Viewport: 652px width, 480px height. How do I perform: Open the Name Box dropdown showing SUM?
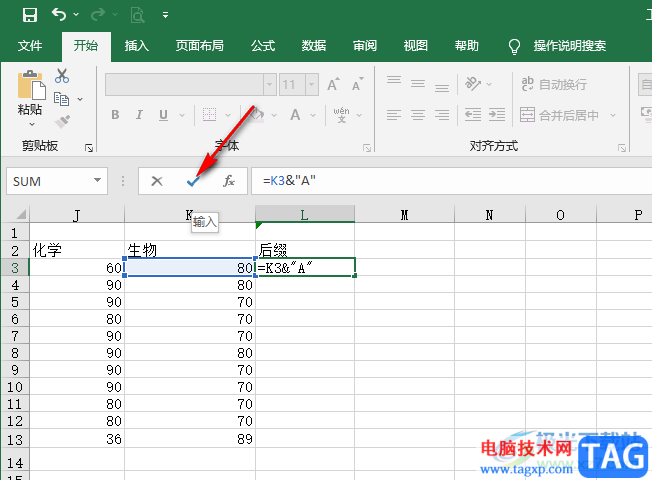[97, 180]
